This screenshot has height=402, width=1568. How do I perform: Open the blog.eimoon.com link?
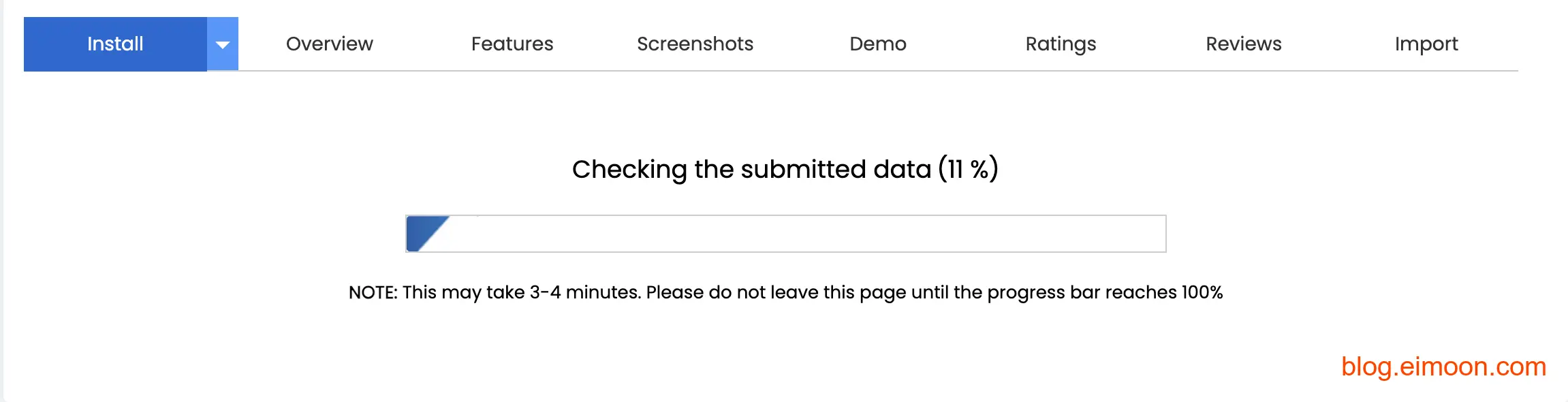click(1443, 367)
